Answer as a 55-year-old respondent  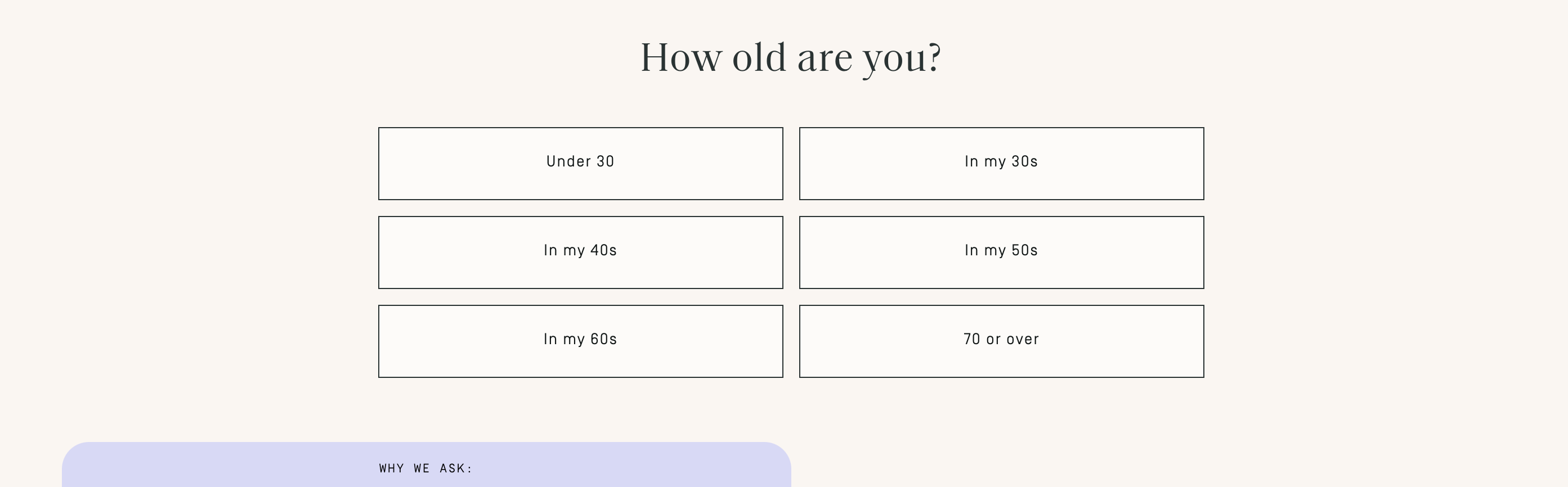coord(1001,252)
